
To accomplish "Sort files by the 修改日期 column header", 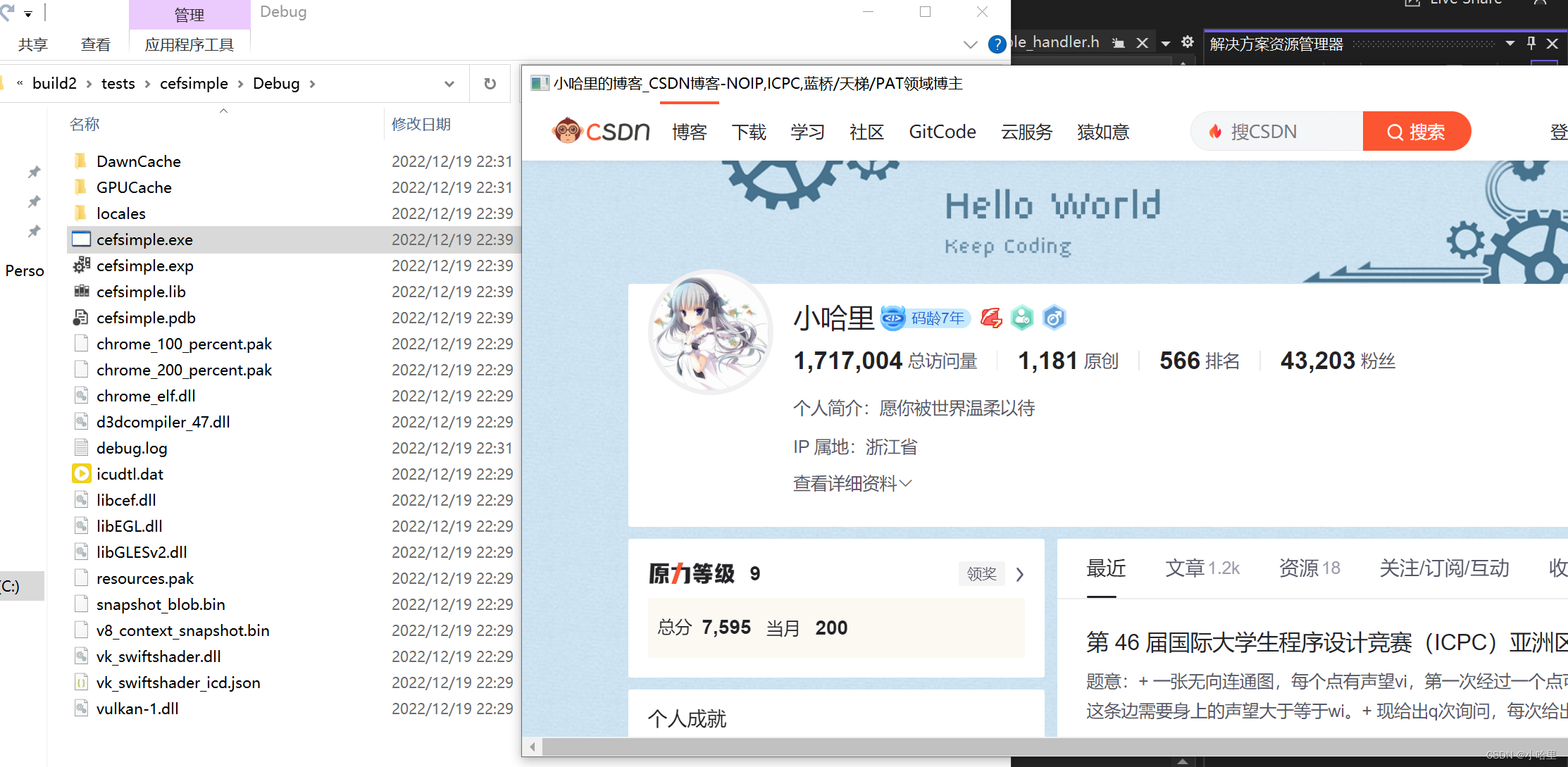I will pos(421,124).
